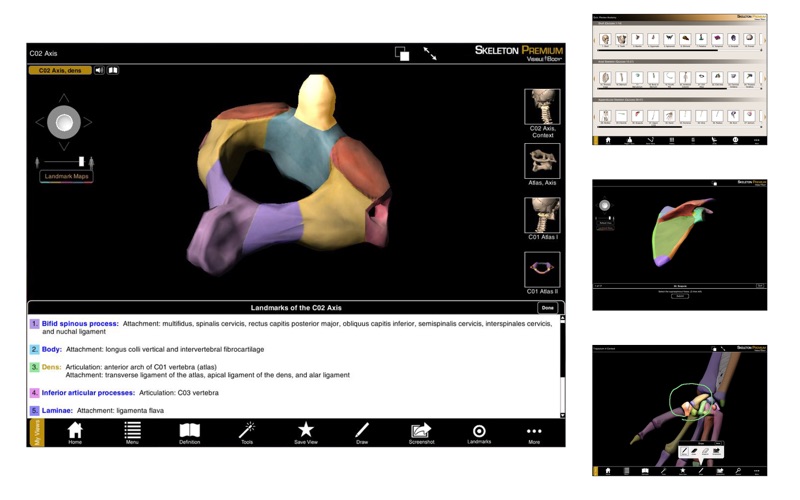Click Laminae landmark link
800x500 pixels.
point(57,410)
